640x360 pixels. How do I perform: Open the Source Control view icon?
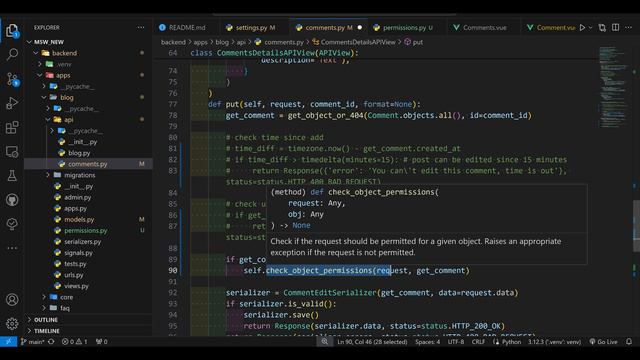(x=12, y=79)
